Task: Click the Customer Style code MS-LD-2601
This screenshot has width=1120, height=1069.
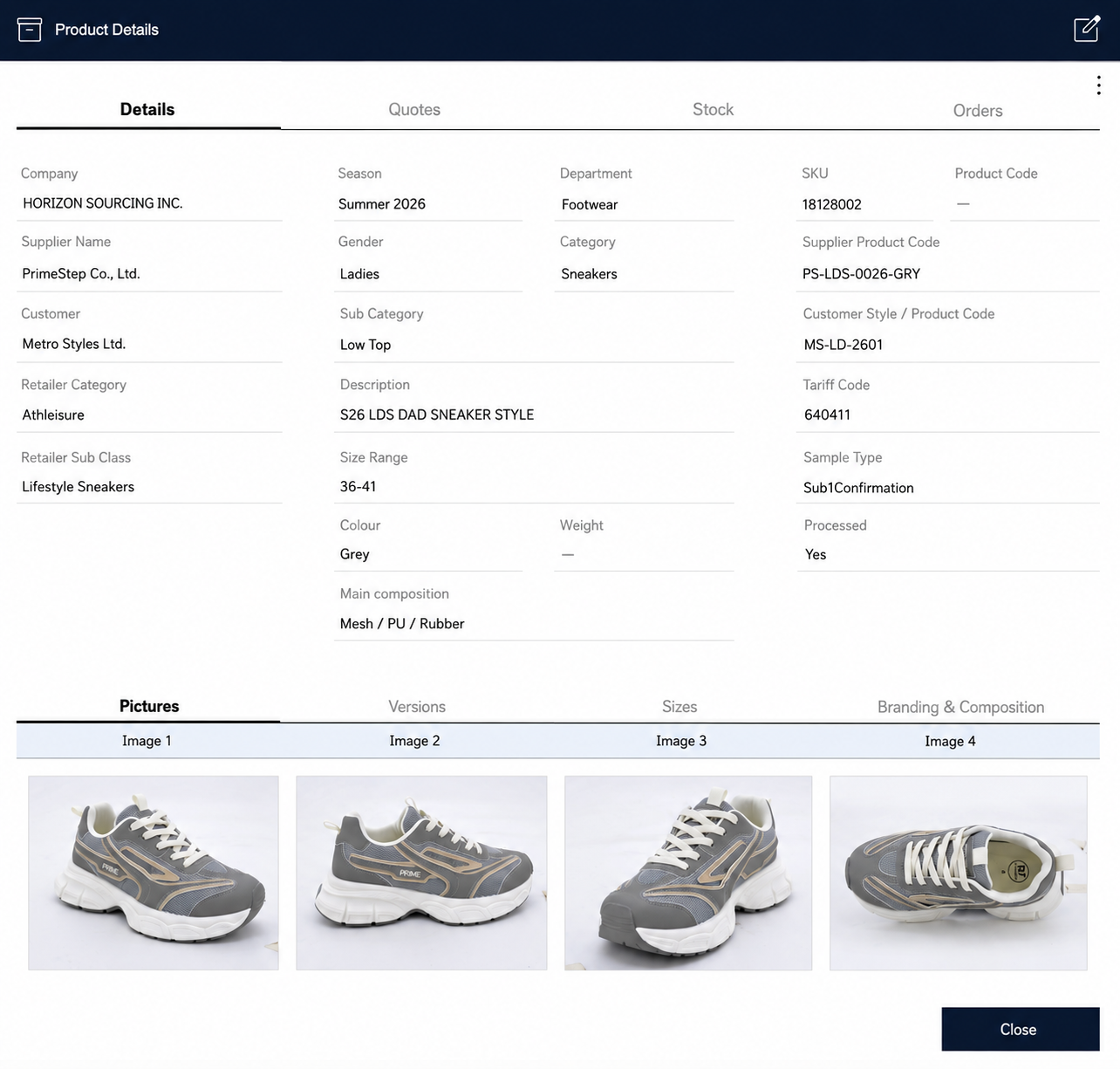Action: coord(948,345)
